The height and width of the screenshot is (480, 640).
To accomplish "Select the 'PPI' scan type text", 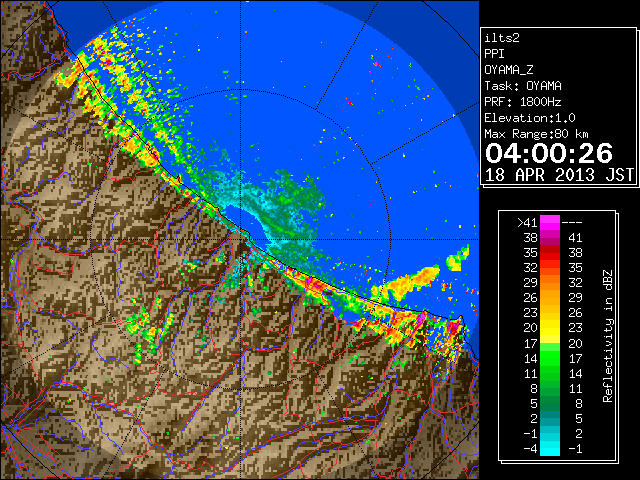I will coord(494,54).
